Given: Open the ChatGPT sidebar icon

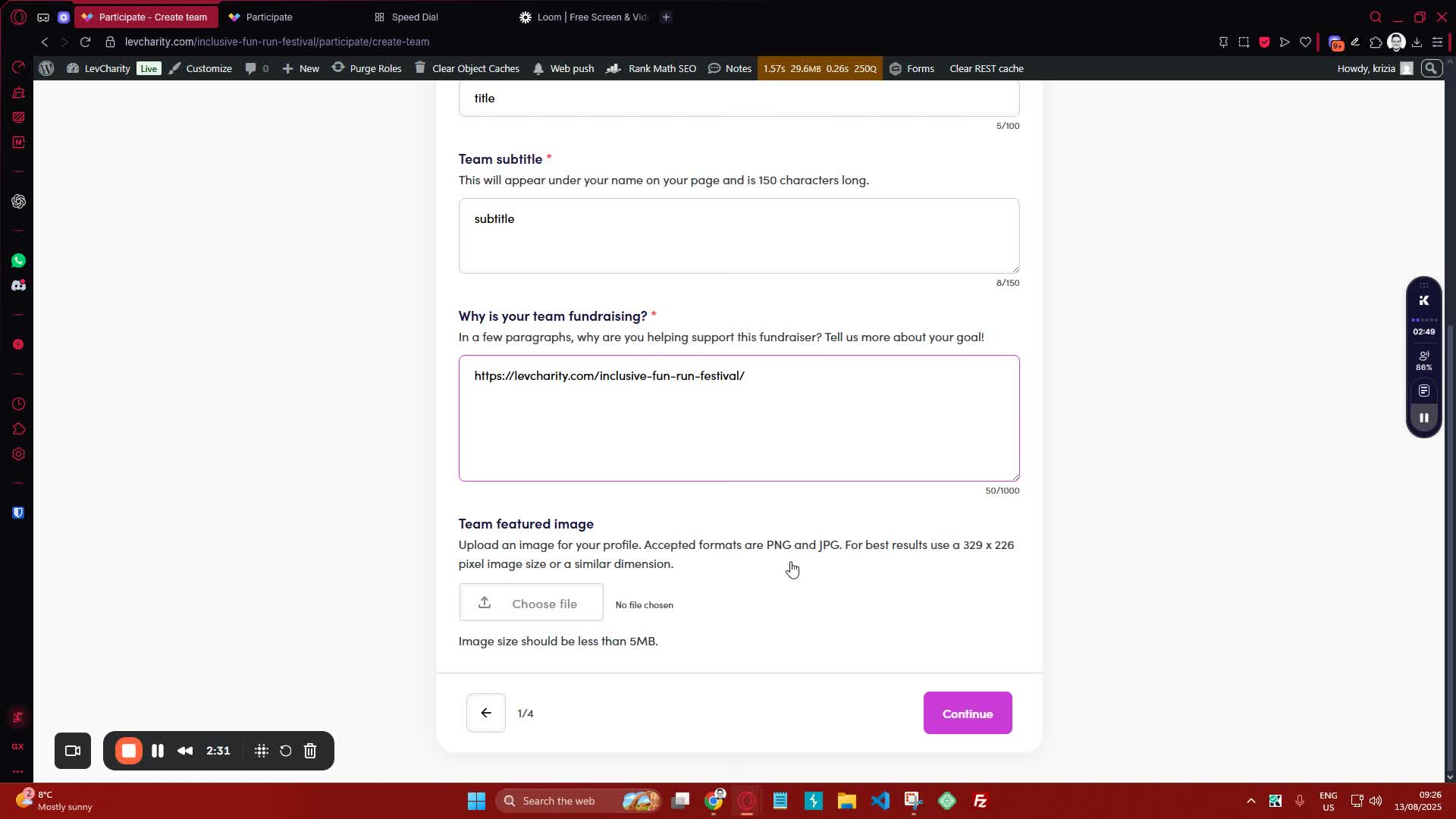Looking at the screenshot, I should [18, 202].
